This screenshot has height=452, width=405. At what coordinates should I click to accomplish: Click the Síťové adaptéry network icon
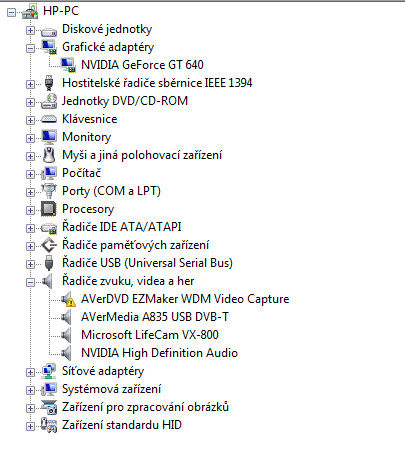pyautogui.click(x=49, y=371)
